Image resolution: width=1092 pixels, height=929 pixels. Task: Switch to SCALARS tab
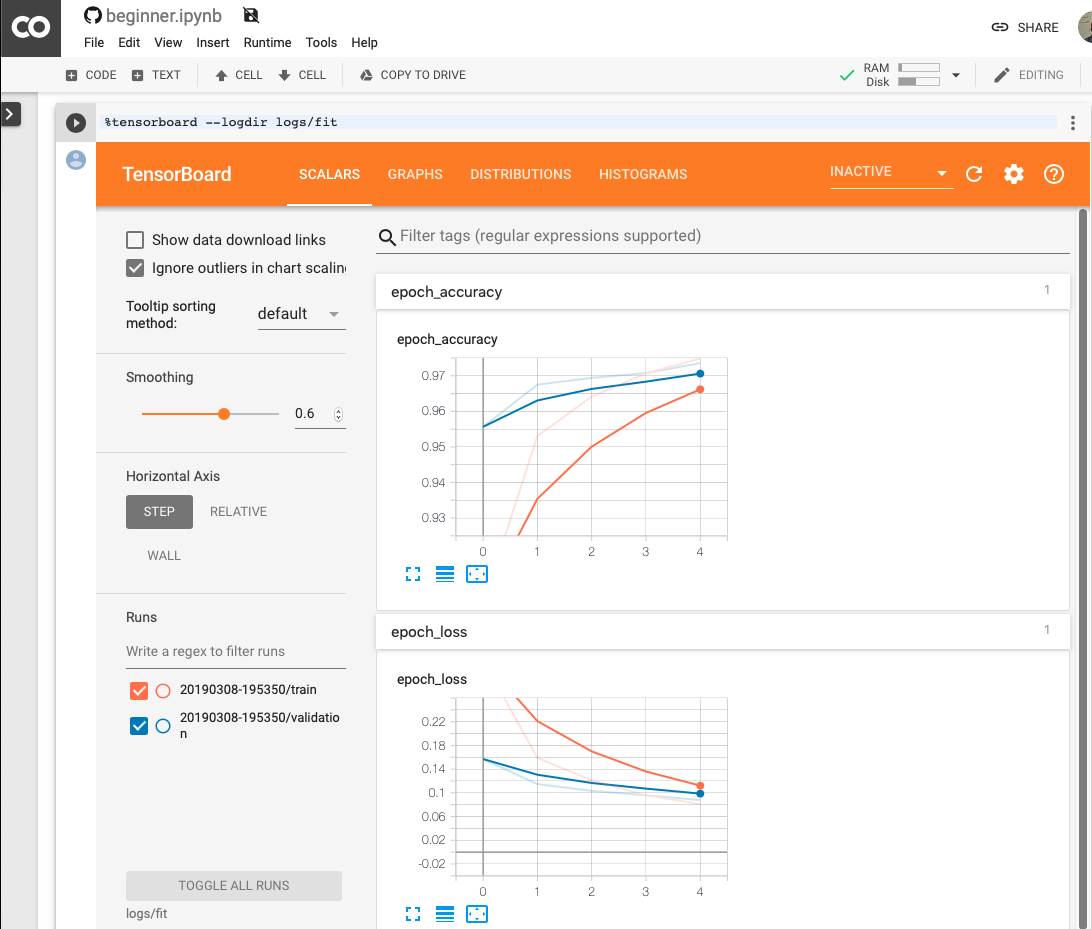pyautogui.click(x=329, y=175)
